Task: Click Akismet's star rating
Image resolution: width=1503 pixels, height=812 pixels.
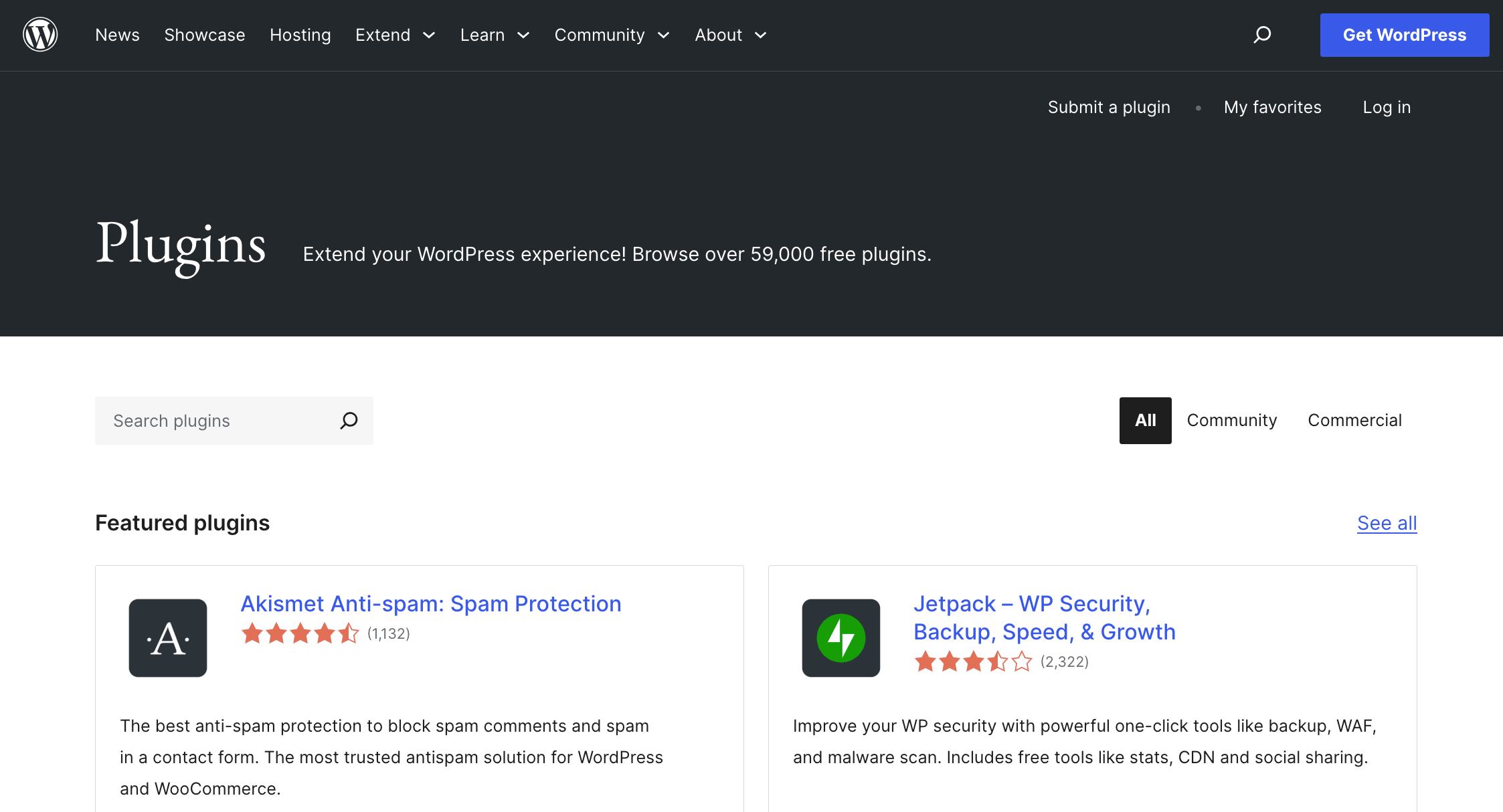Action: (300, 633)
